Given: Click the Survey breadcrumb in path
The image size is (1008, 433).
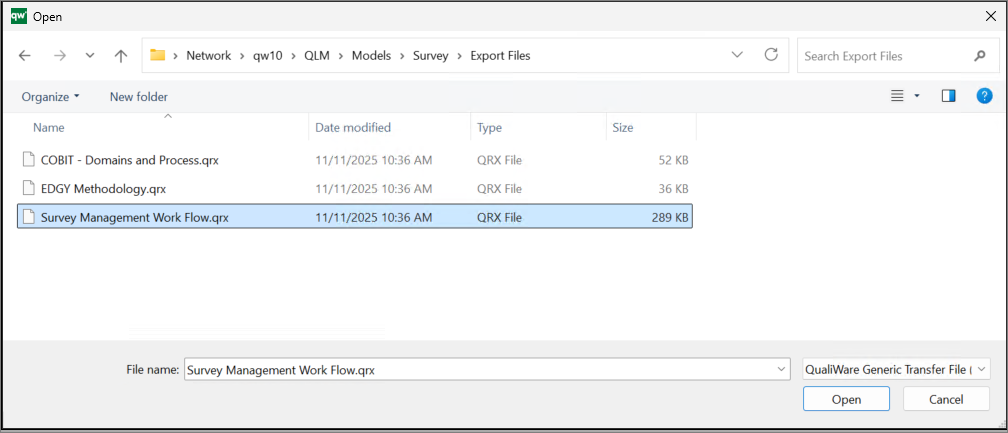Looking at the screenshot, I should (x=430, y=56).
